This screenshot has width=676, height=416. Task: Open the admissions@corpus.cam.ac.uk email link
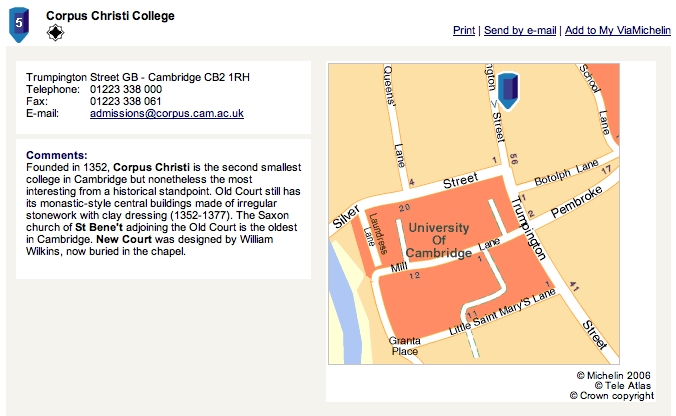coord(167,113)
